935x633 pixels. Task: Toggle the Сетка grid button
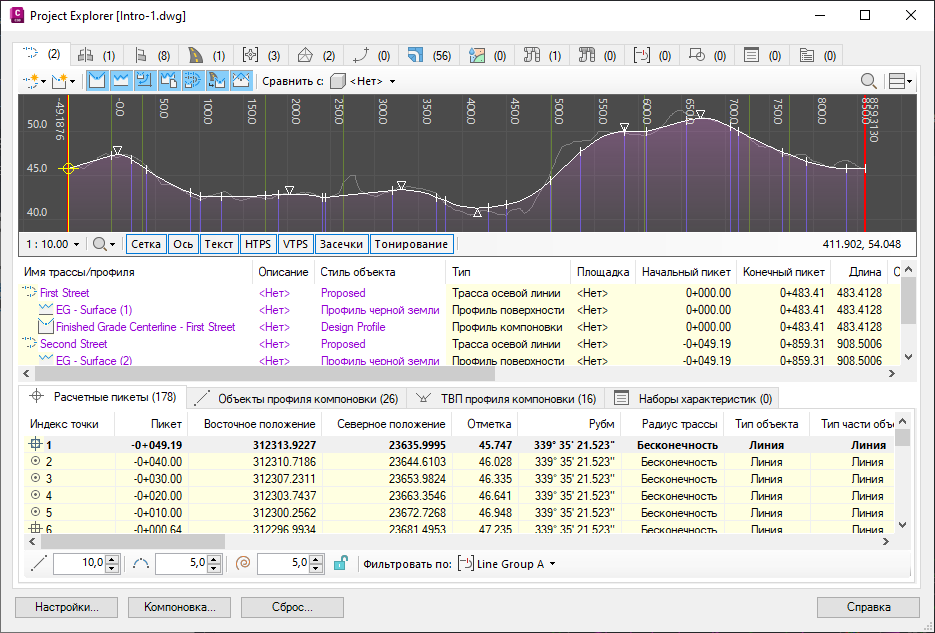pyautogui.click(x=146, y=244)
